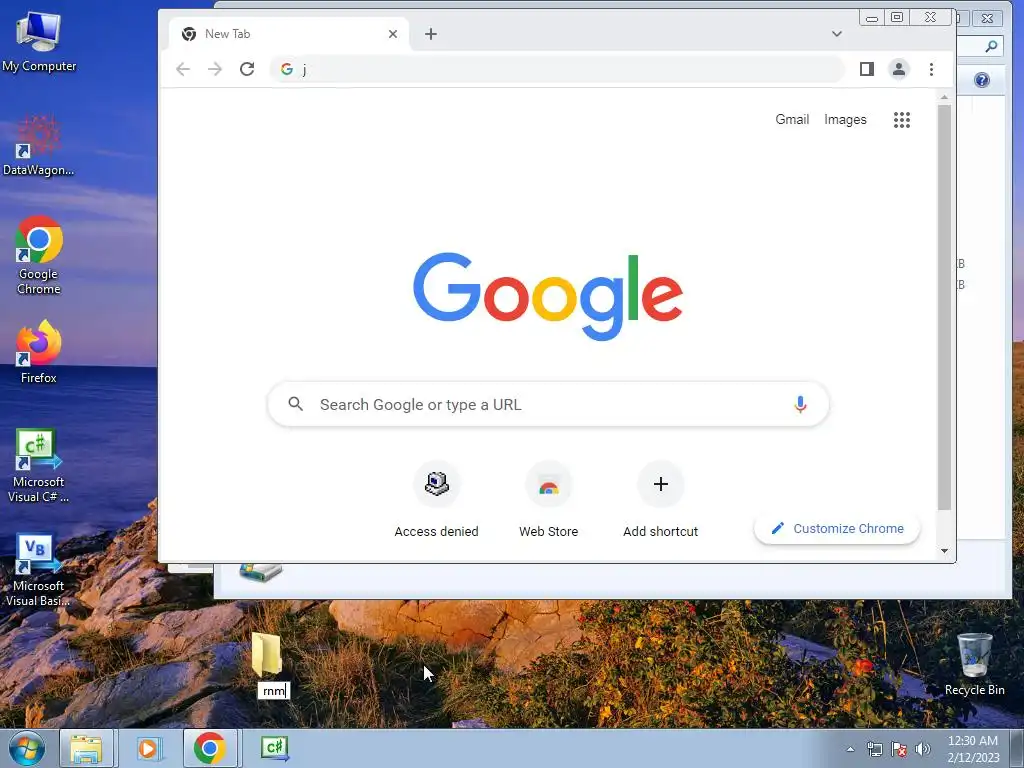Click the Chrome taskbar button
The image size is (1024, 768).
[210, 748]
